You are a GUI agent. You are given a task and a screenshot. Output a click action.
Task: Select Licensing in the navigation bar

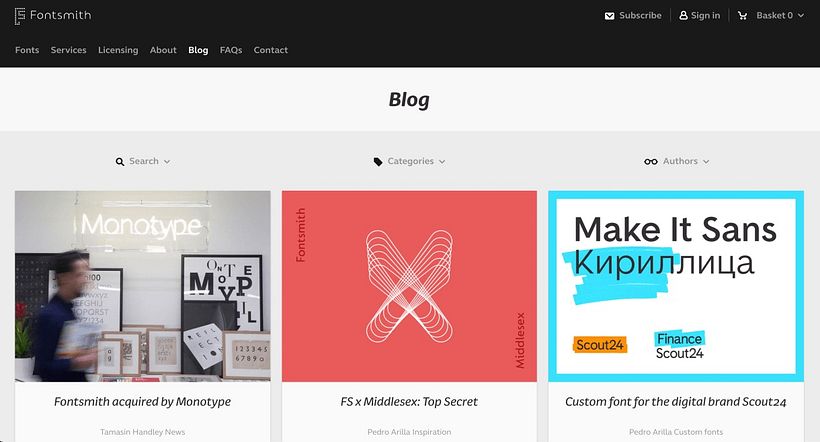[x=118, y=50]
